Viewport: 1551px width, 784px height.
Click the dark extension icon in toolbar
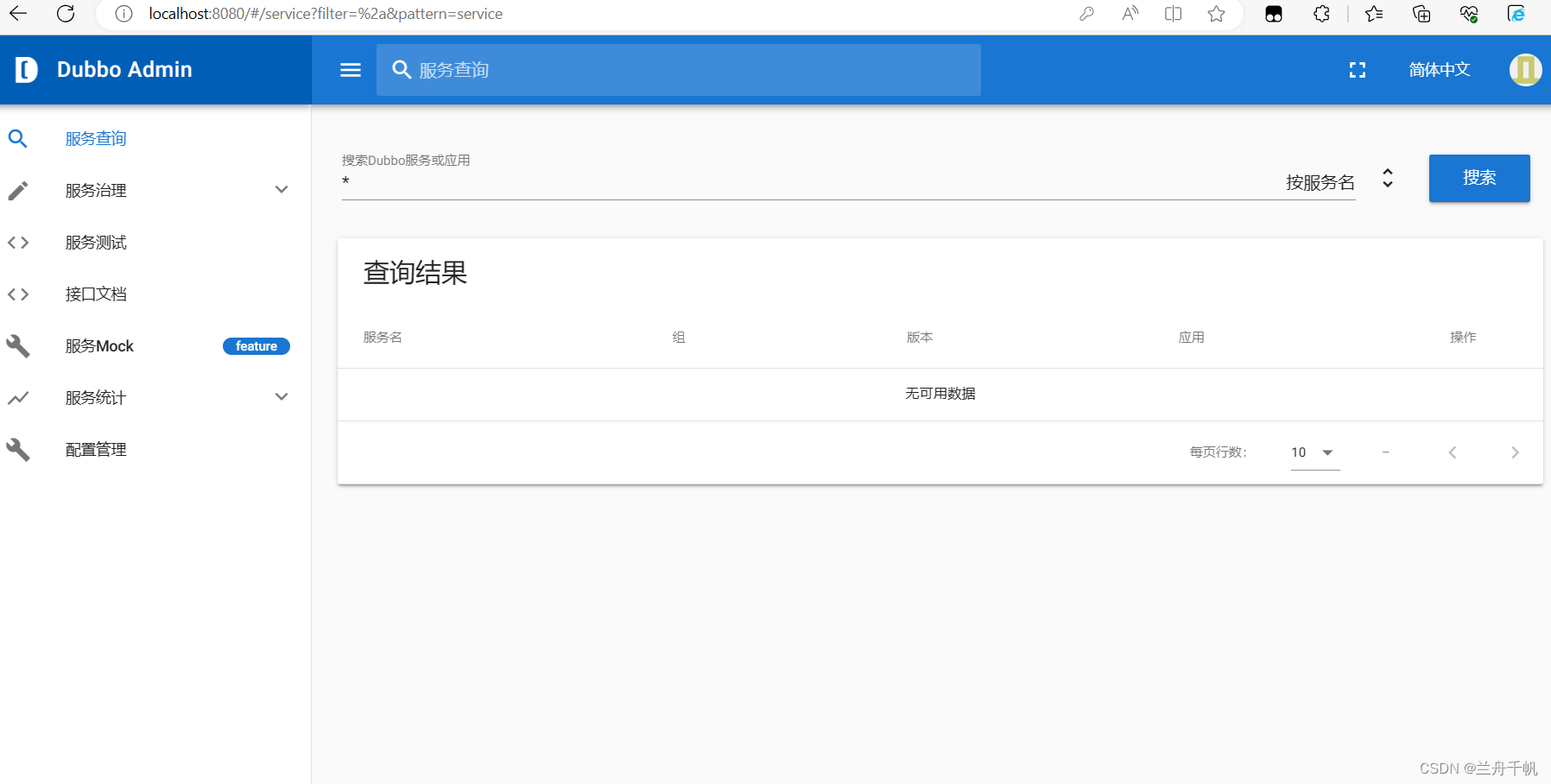click(x=1274, y=14)
